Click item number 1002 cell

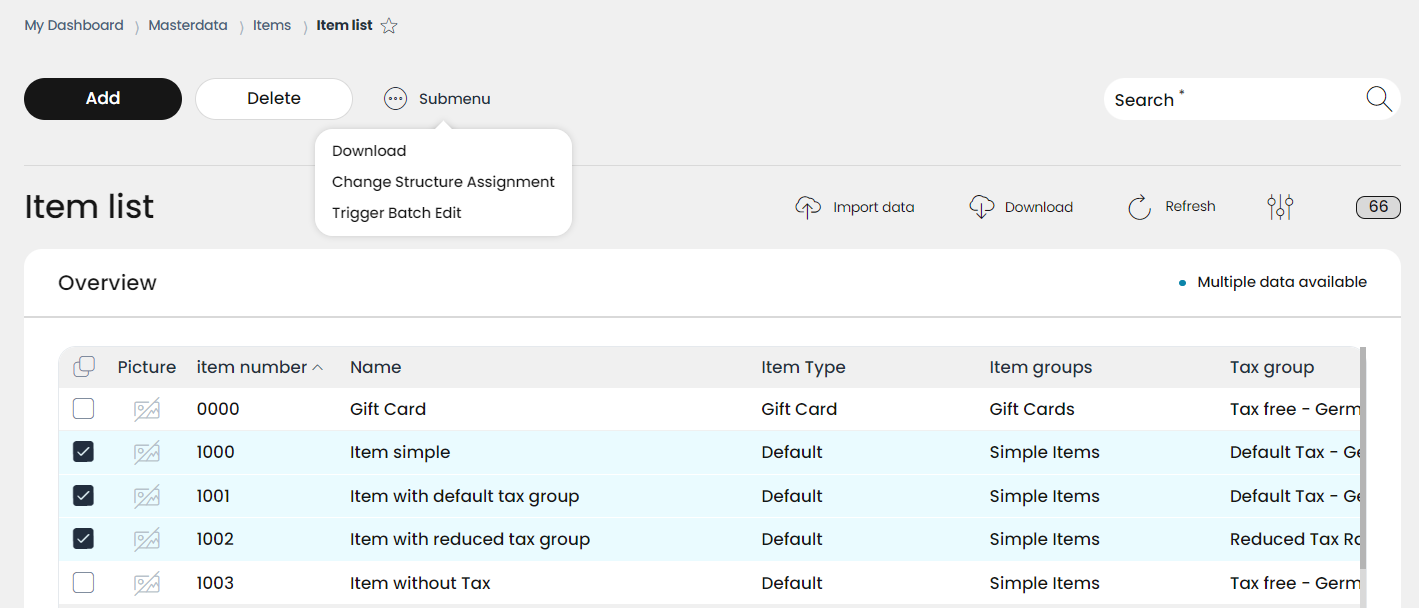coord(215,539)
